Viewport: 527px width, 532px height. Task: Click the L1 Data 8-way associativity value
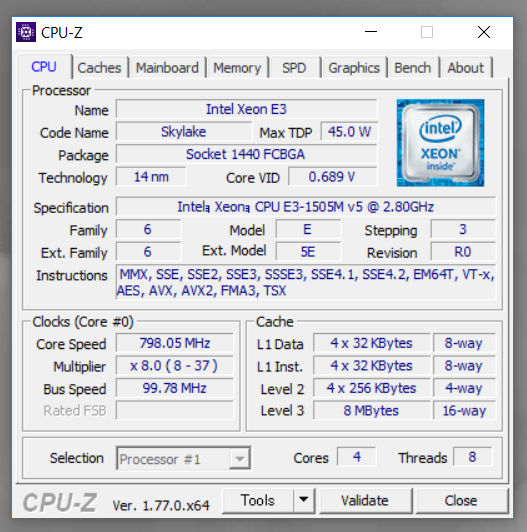[x=464, y=343]
